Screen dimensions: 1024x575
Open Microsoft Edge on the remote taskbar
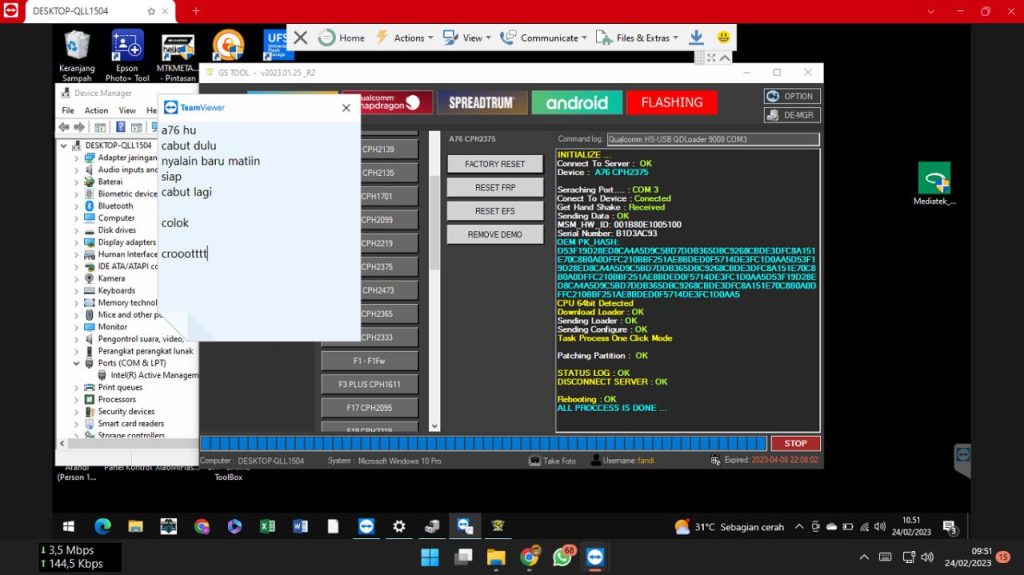[103, 526]
